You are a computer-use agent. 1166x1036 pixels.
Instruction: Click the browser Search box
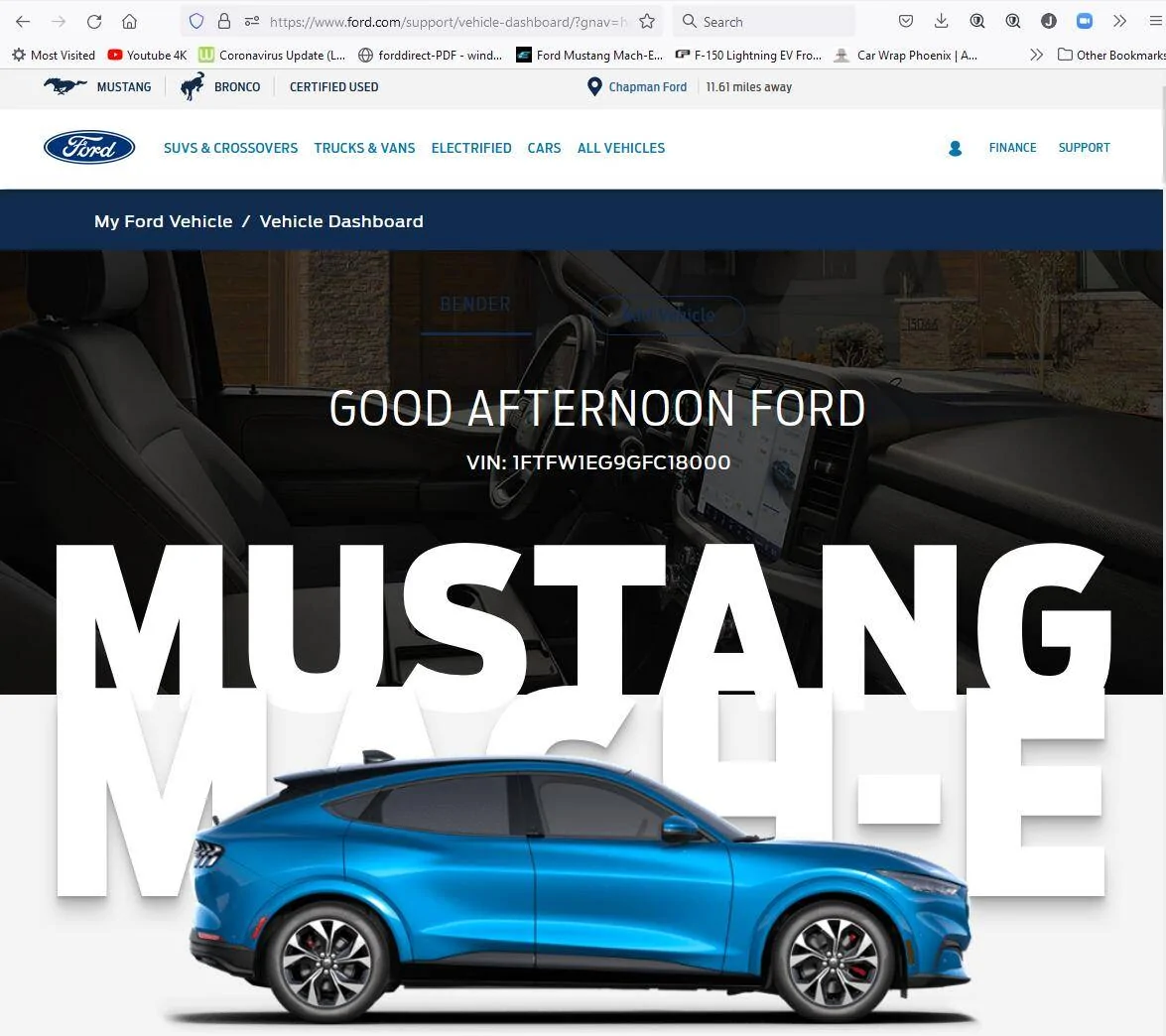point(764,22)
